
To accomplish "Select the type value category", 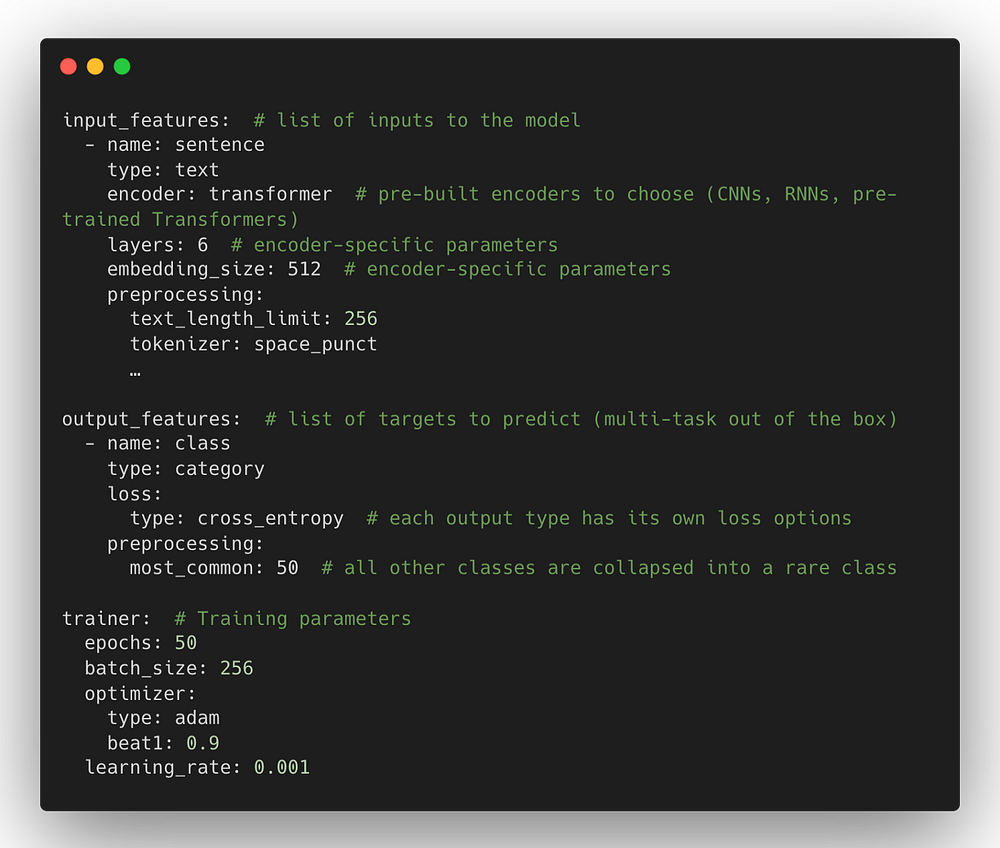I will (x=219, y=468).
